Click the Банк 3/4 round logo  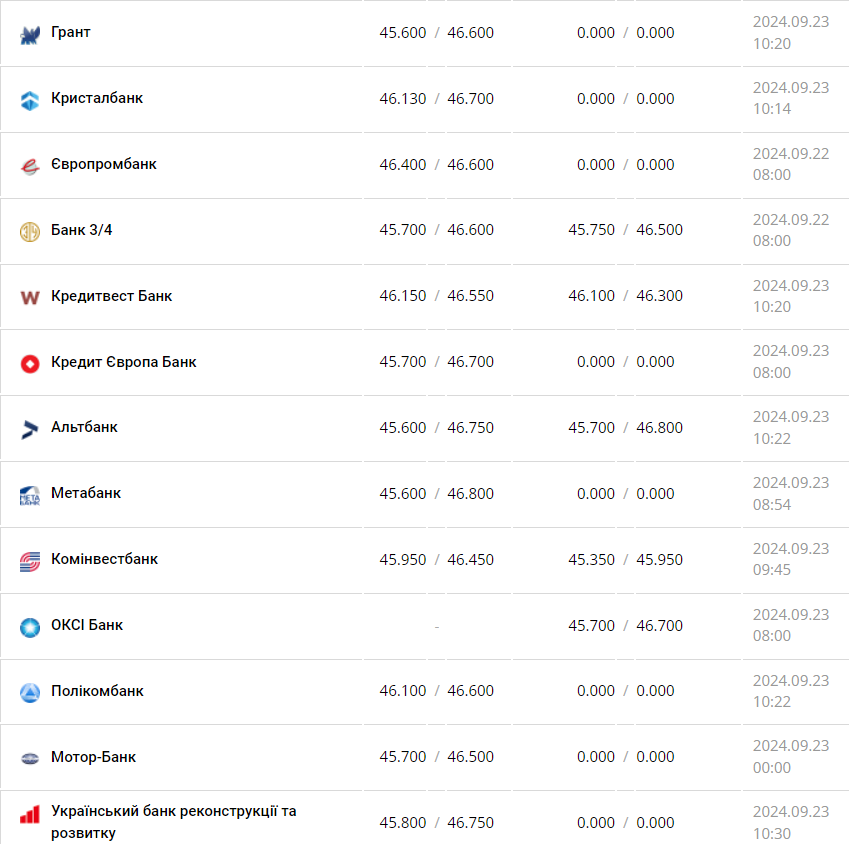(x=29, y=231)
